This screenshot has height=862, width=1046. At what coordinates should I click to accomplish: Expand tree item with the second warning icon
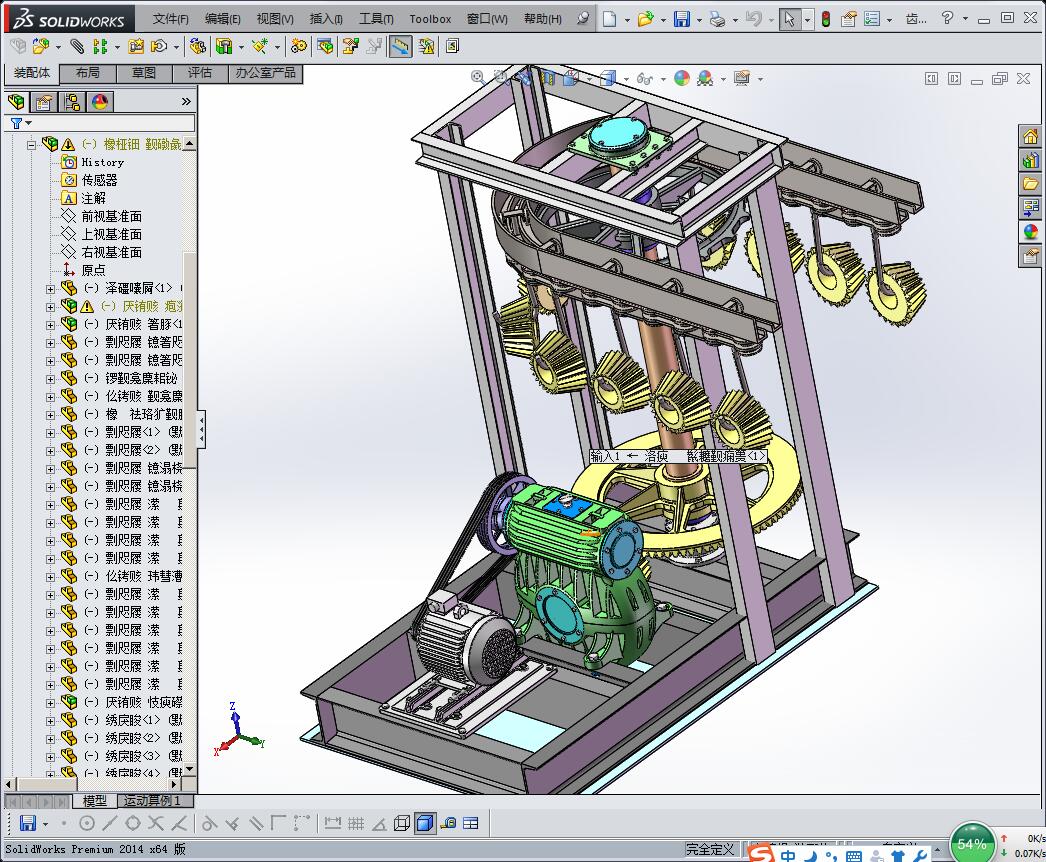tap(50, 307)
